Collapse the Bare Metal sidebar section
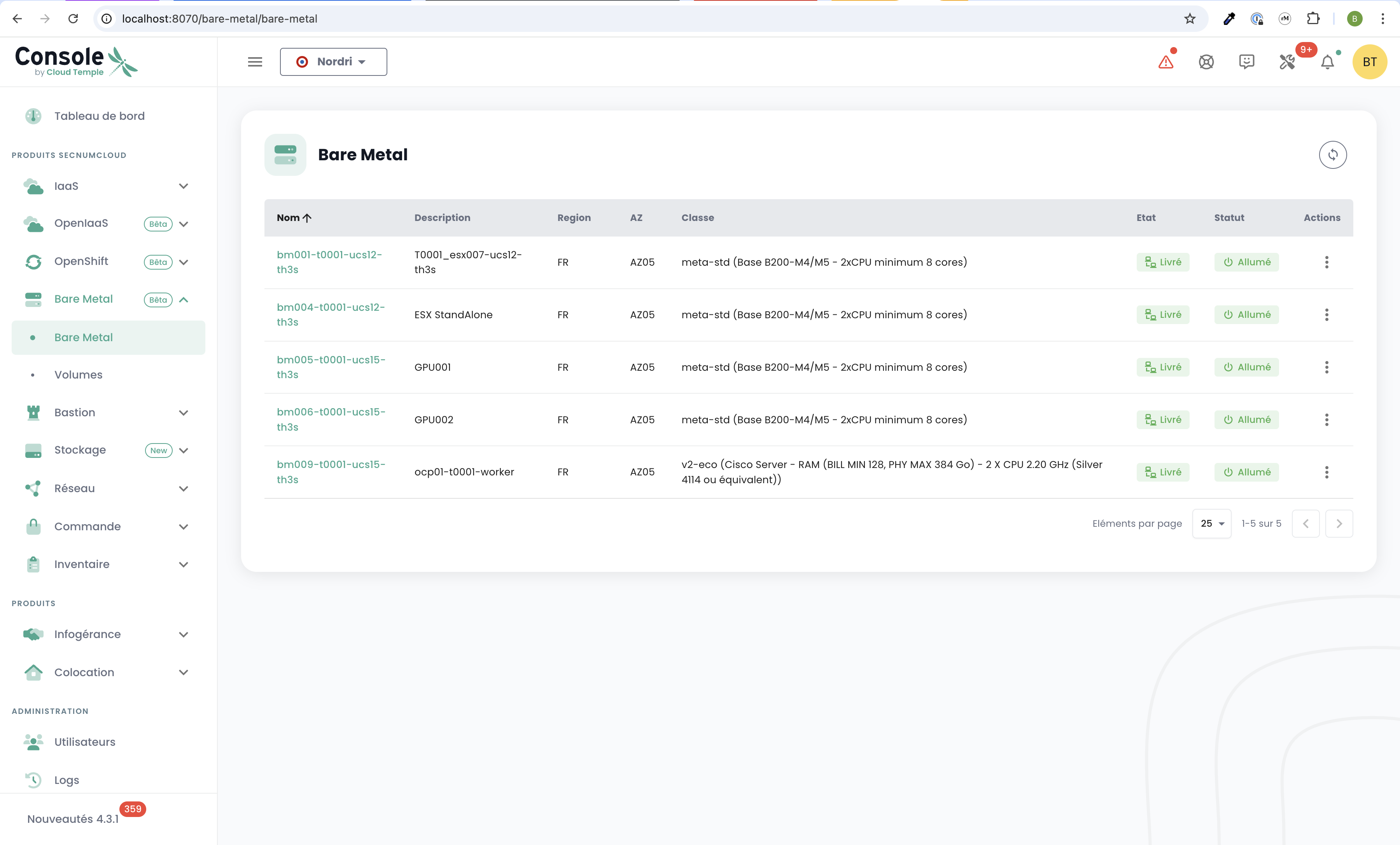This screenshot has width=1400, height=845. click(184, 300)
